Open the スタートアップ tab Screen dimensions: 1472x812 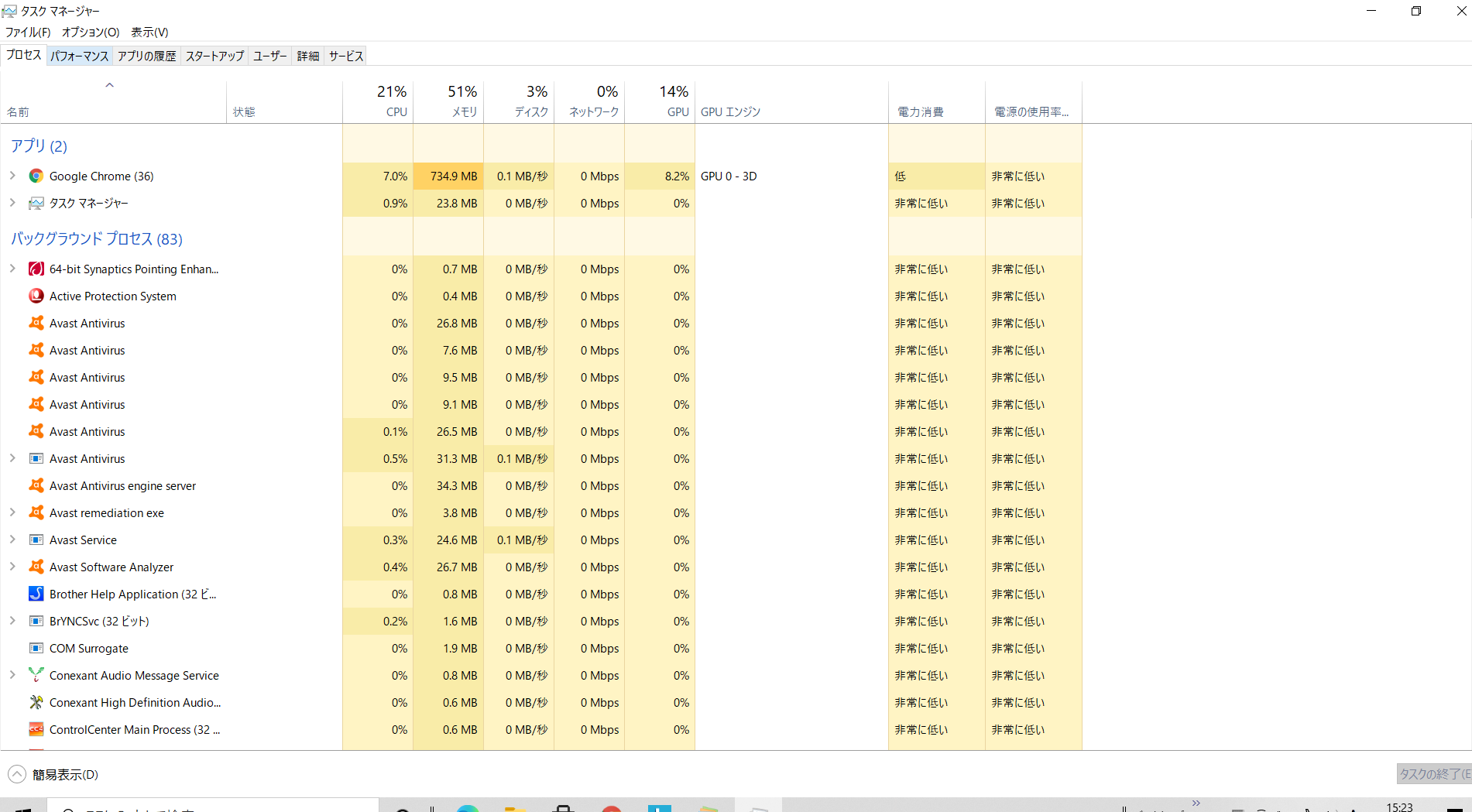(214, 56)
